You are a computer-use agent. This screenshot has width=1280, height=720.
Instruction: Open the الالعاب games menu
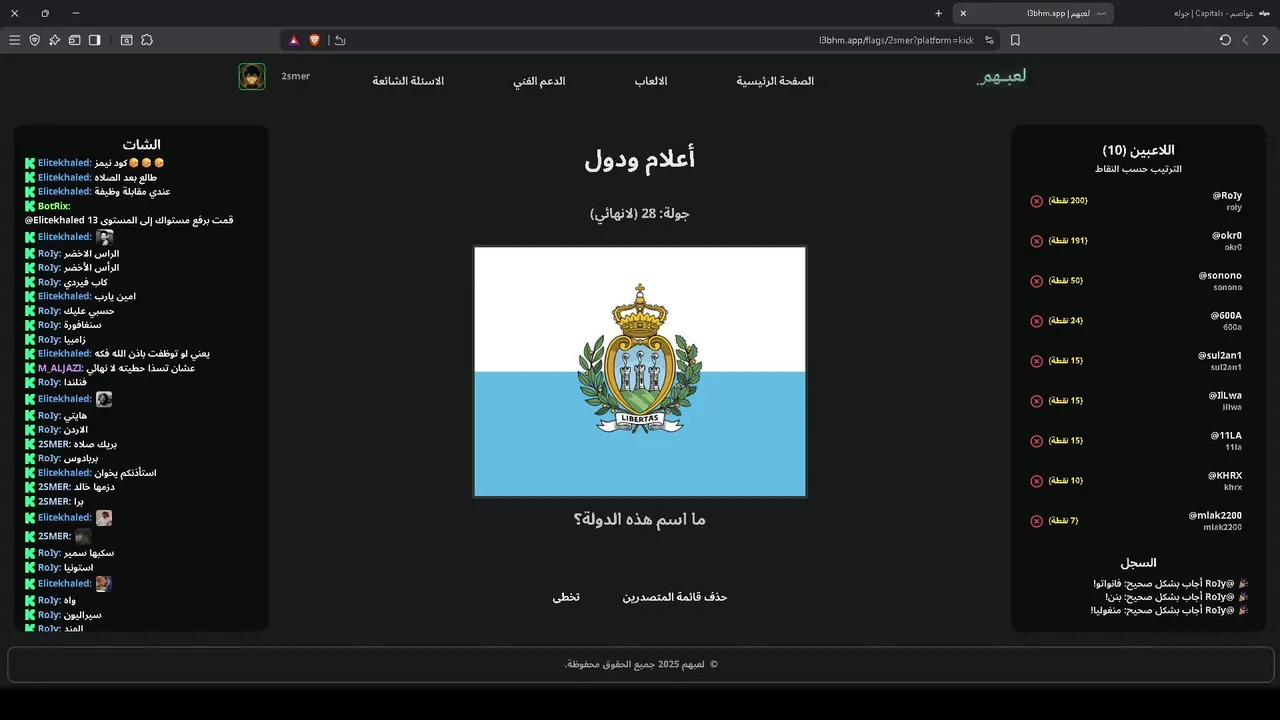click(x=651, y=81)
